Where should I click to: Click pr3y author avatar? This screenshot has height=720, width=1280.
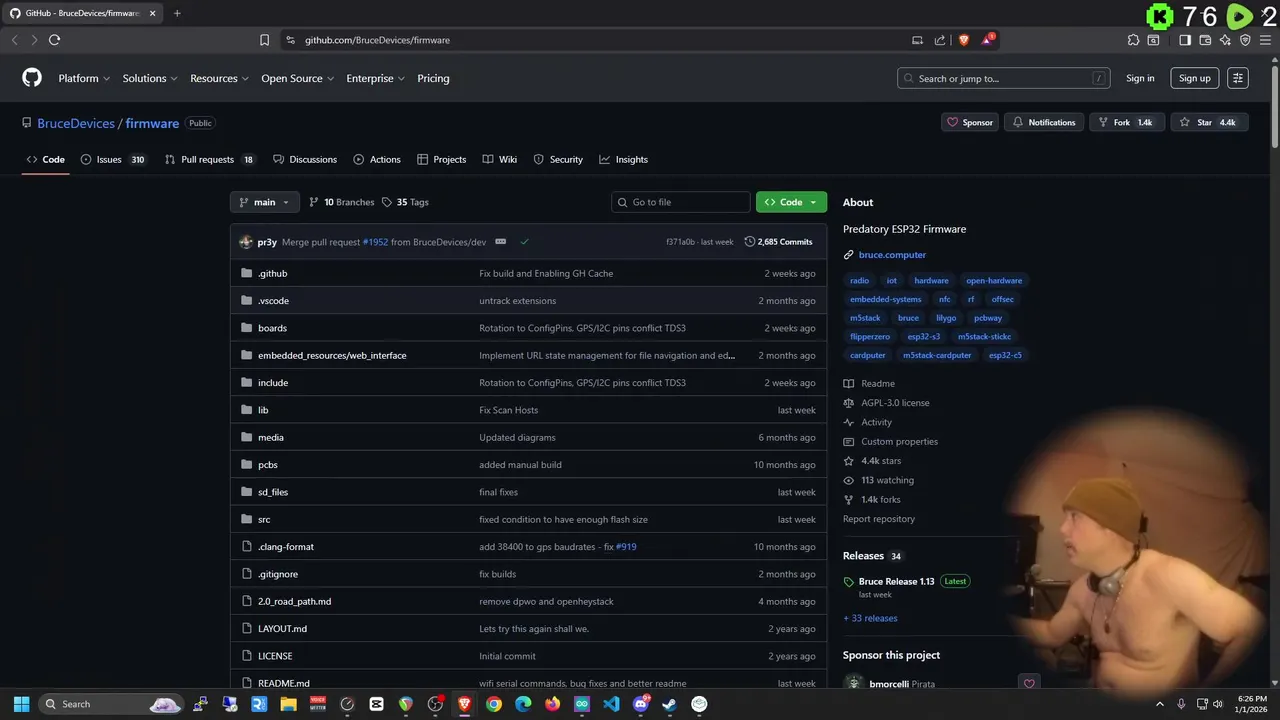point(246,242)
